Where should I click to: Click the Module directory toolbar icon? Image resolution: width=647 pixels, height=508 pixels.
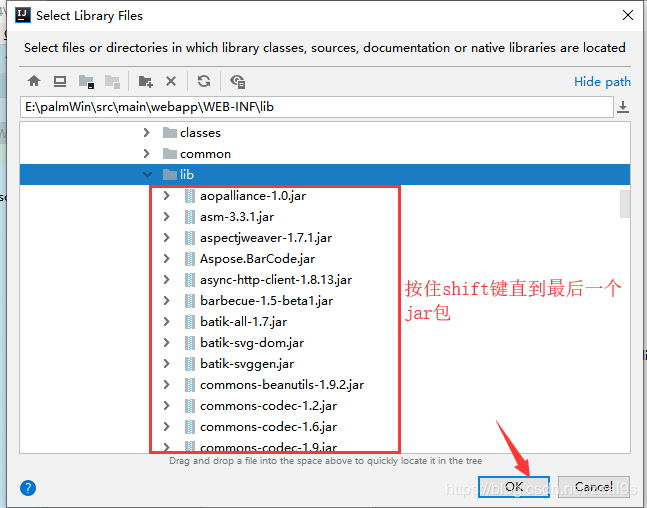click(x=112, y=81)
